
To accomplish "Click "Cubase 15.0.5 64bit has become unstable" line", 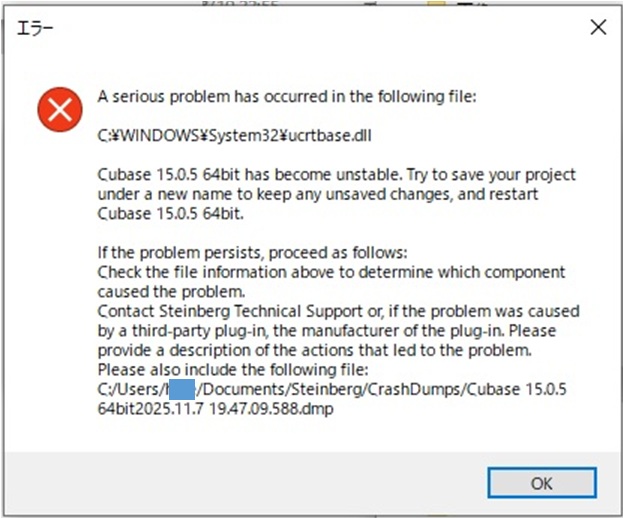I will coord(336,174).
